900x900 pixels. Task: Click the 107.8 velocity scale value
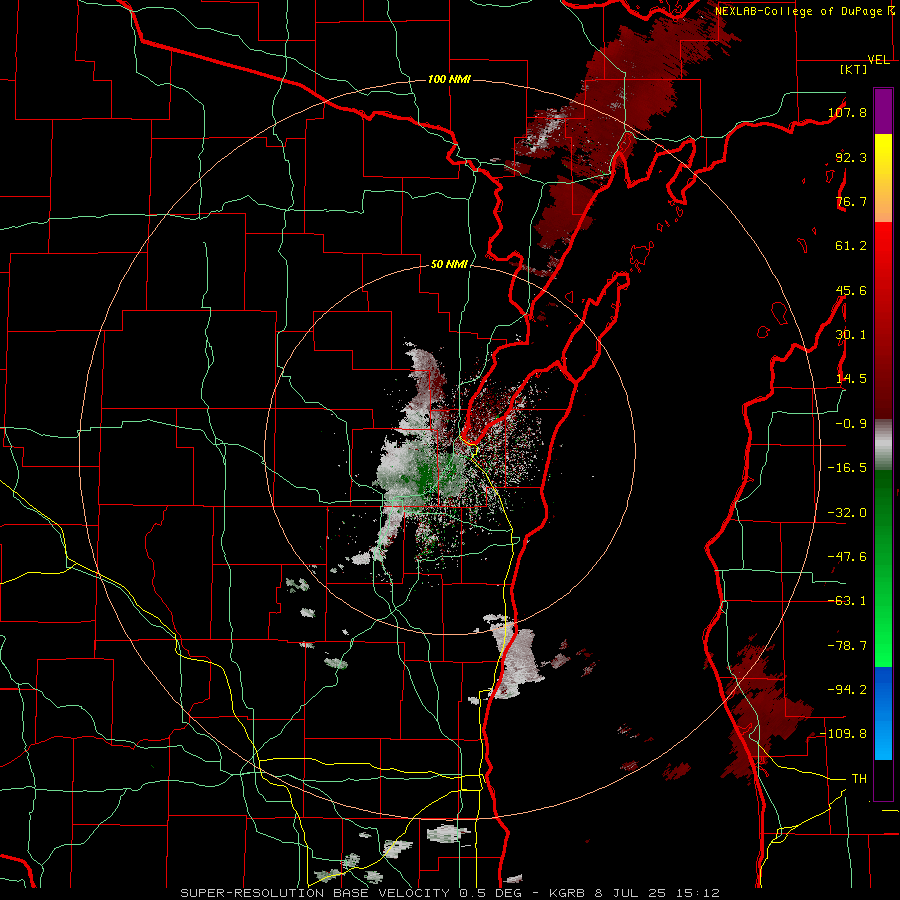(x=847, y=112)
